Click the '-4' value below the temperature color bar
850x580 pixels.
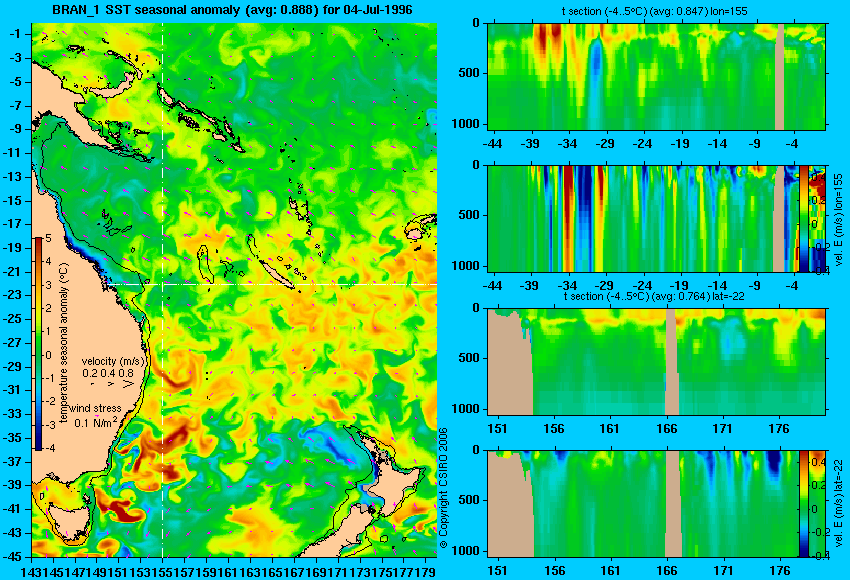(49, 448)
